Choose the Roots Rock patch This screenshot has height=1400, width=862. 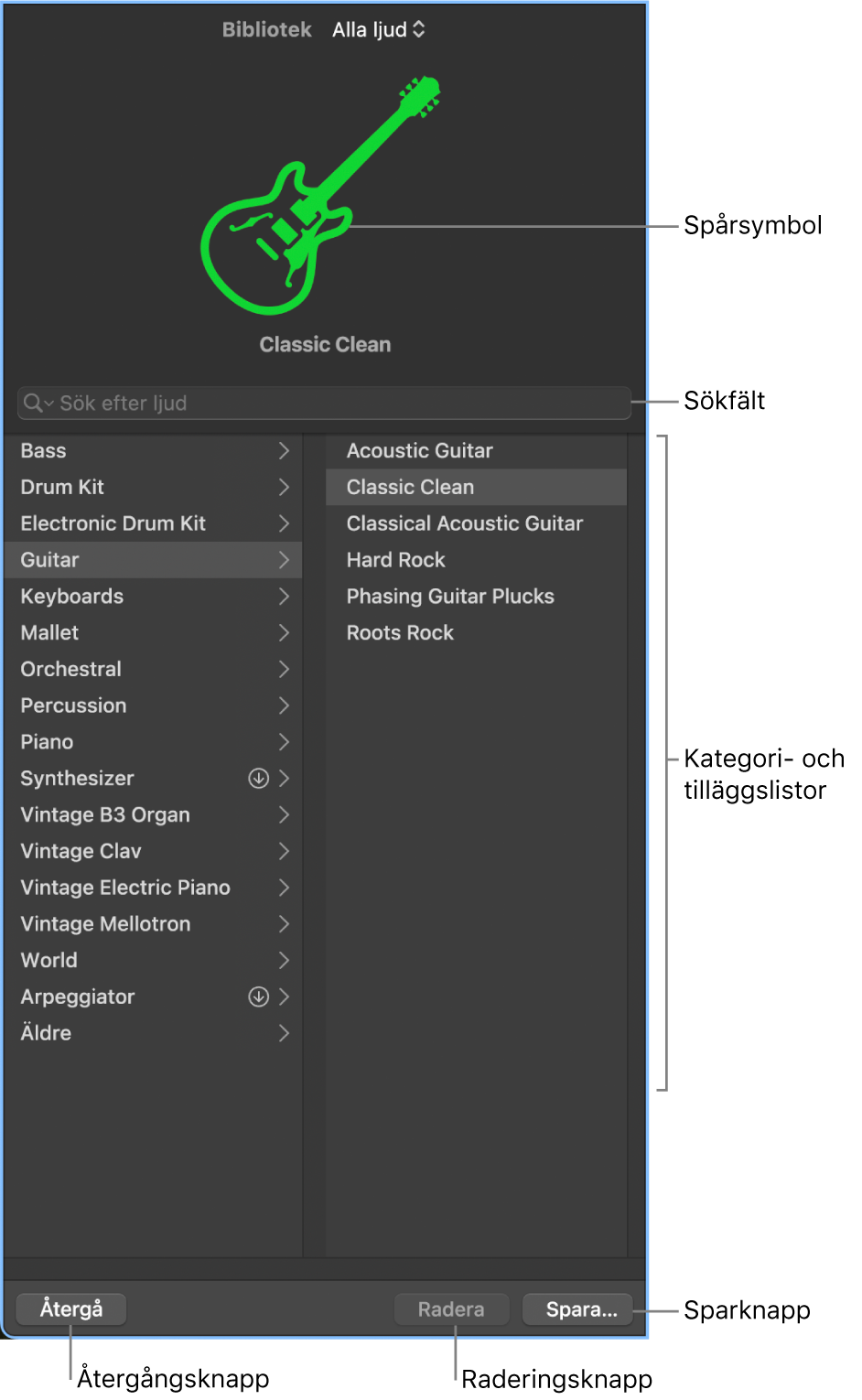(476, 633)
